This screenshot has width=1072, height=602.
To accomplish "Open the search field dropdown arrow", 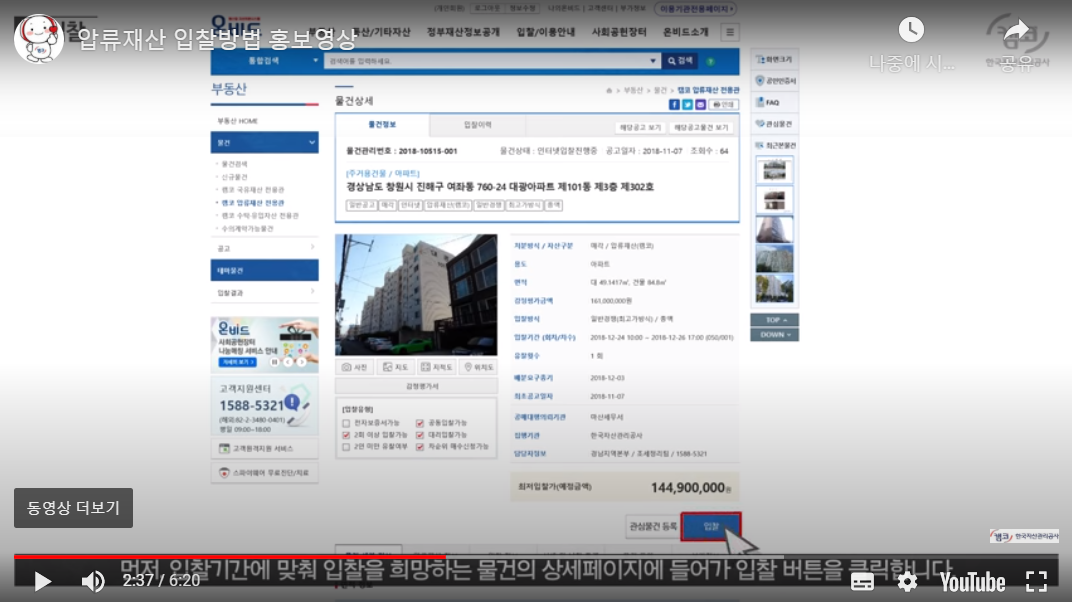I will tap(653, 61).
